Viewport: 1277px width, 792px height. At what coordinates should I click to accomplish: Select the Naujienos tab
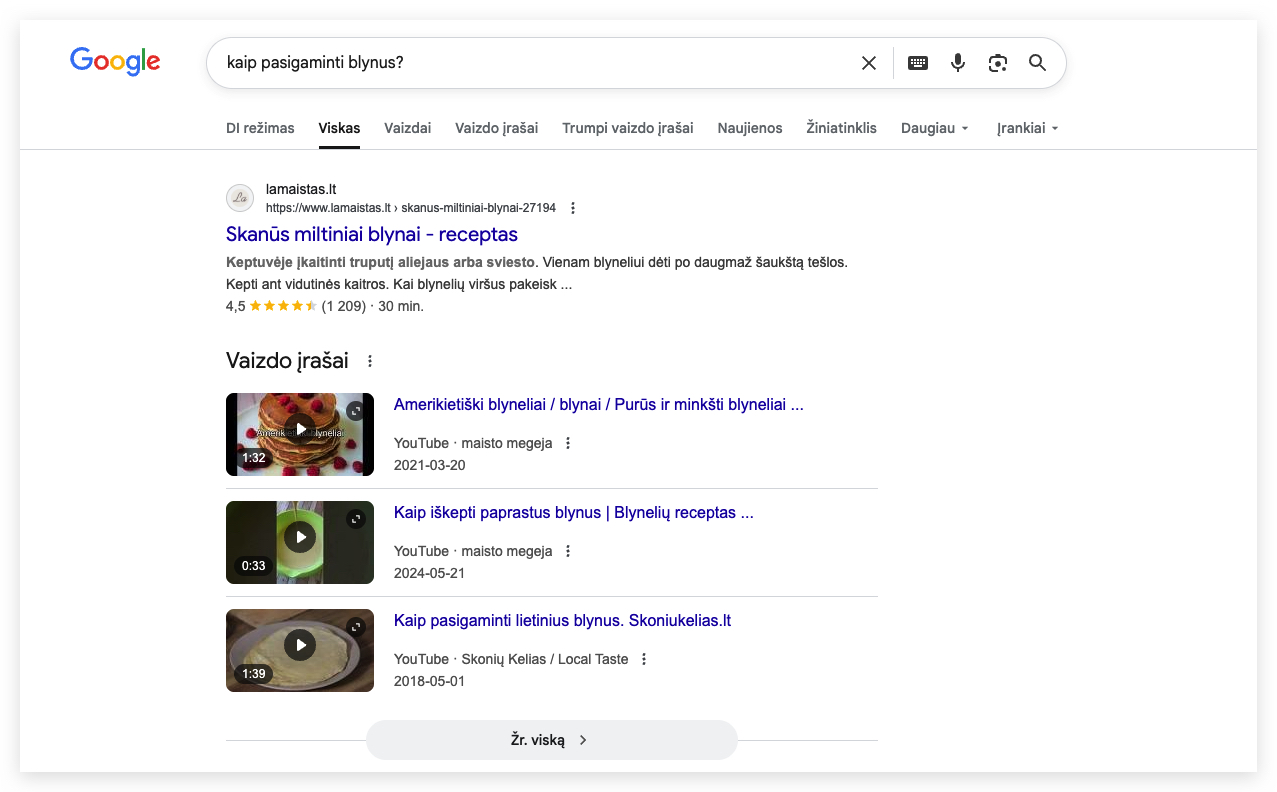tap(749, 128)
